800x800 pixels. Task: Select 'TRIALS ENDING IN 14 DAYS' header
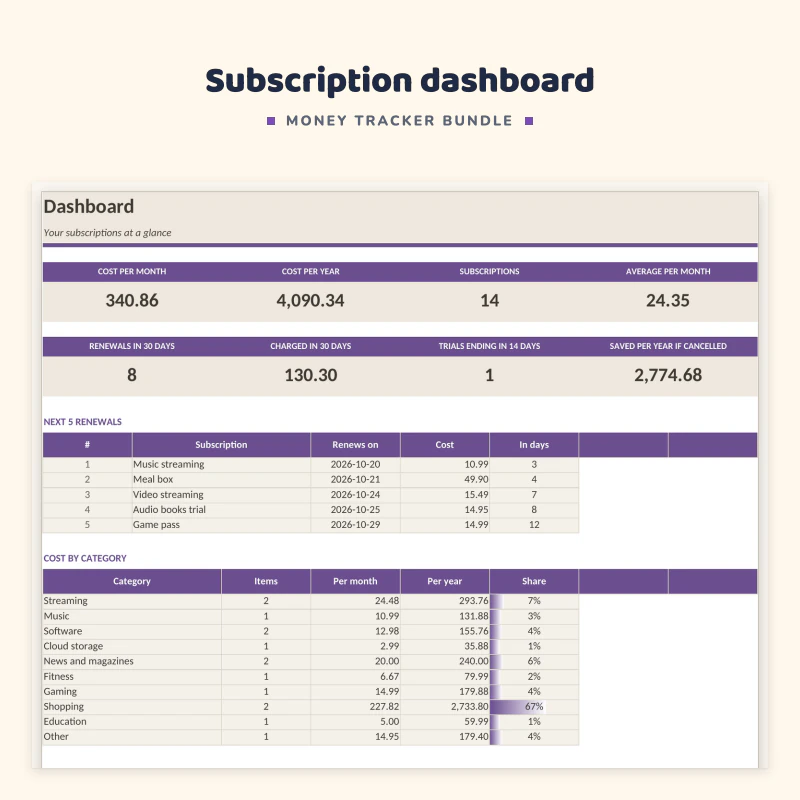pos(489,346)
